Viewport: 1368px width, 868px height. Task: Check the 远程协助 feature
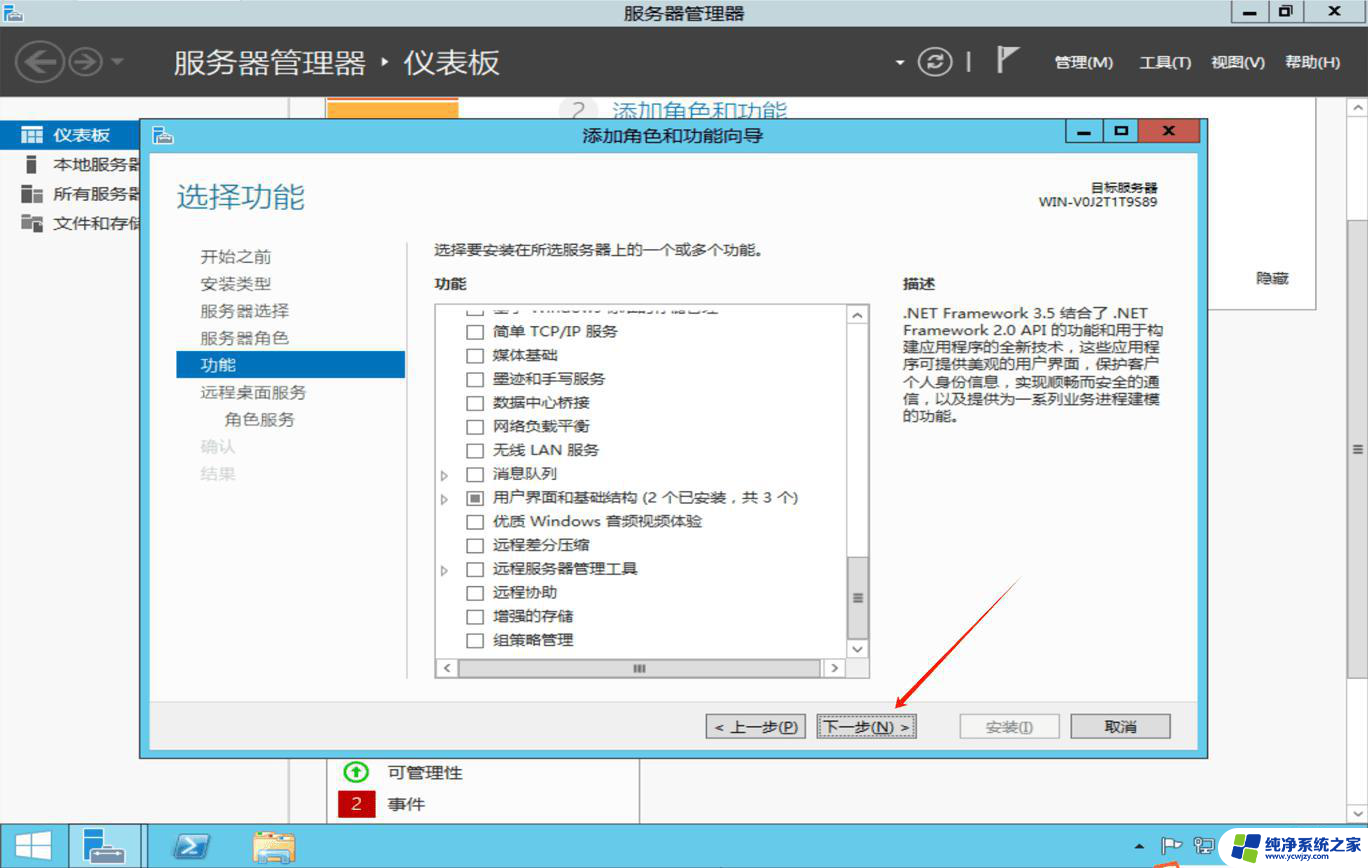(x=475, y=593)
